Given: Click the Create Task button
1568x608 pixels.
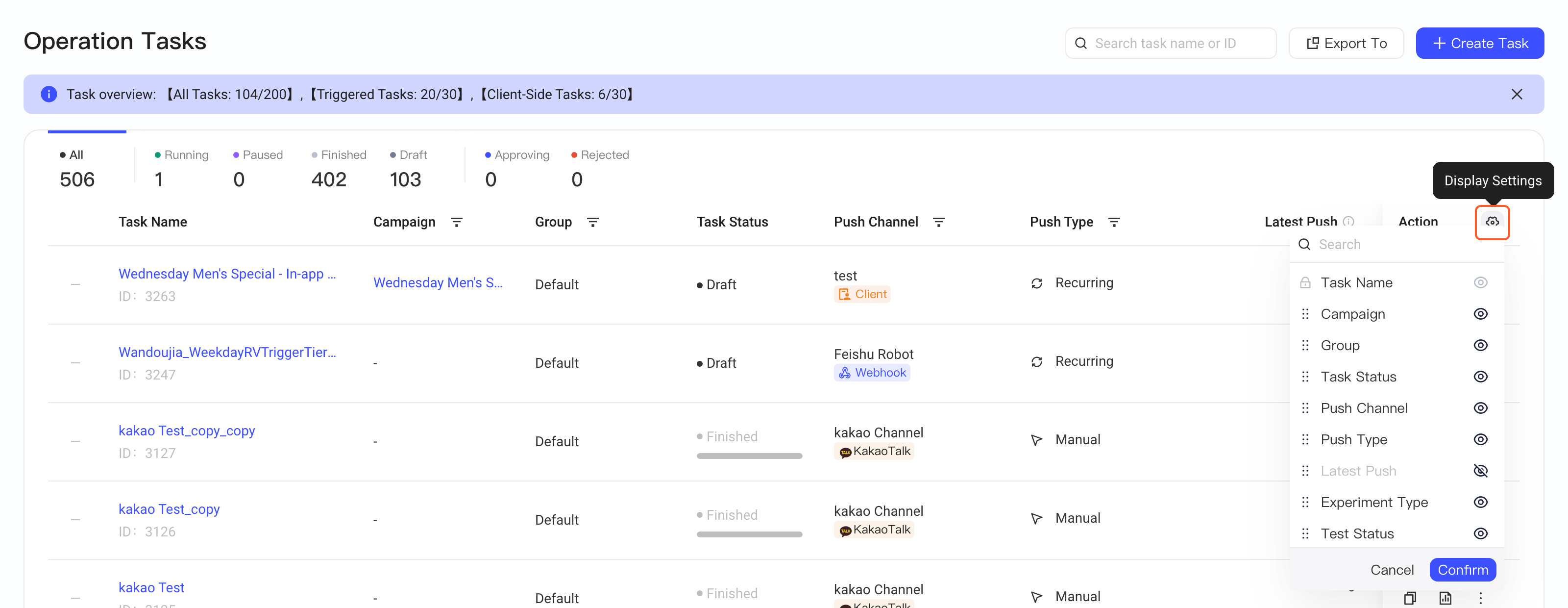Looking at the screenshot, I should tap(1480, 43).
